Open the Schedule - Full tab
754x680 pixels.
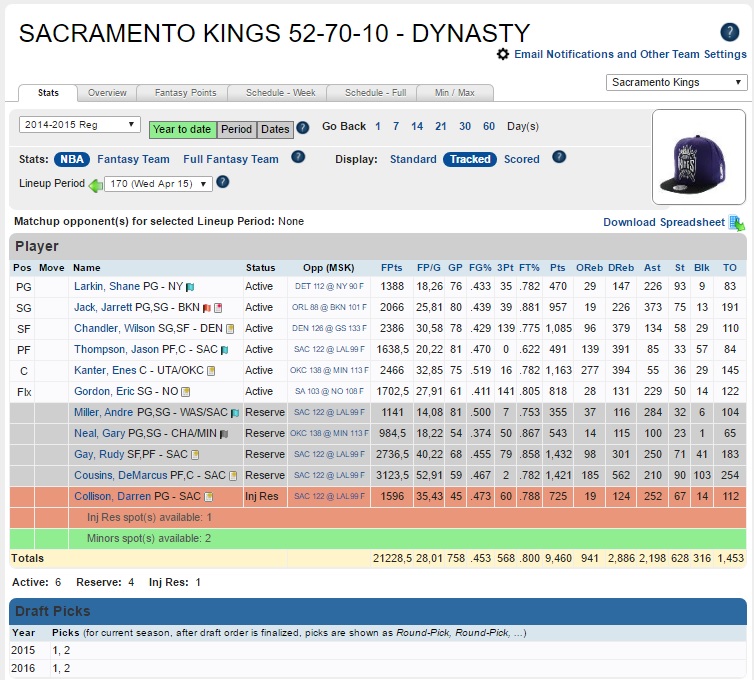pos(376,93)
